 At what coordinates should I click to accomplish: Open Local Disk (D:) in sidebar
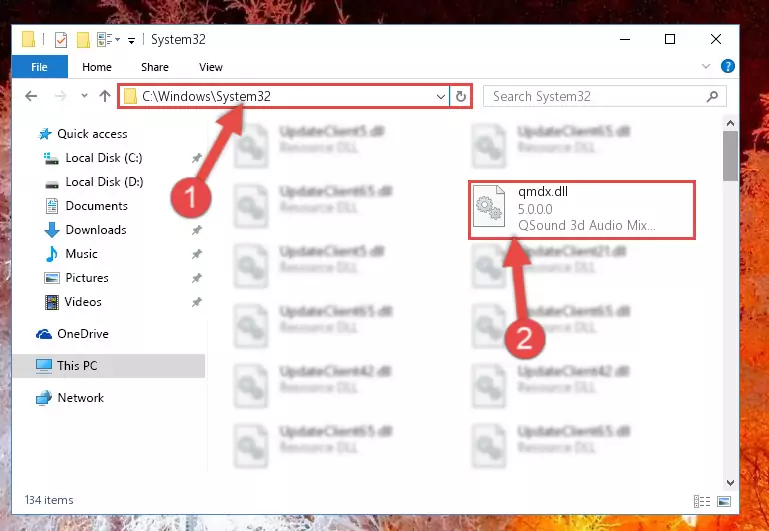(x=103, y=182)
